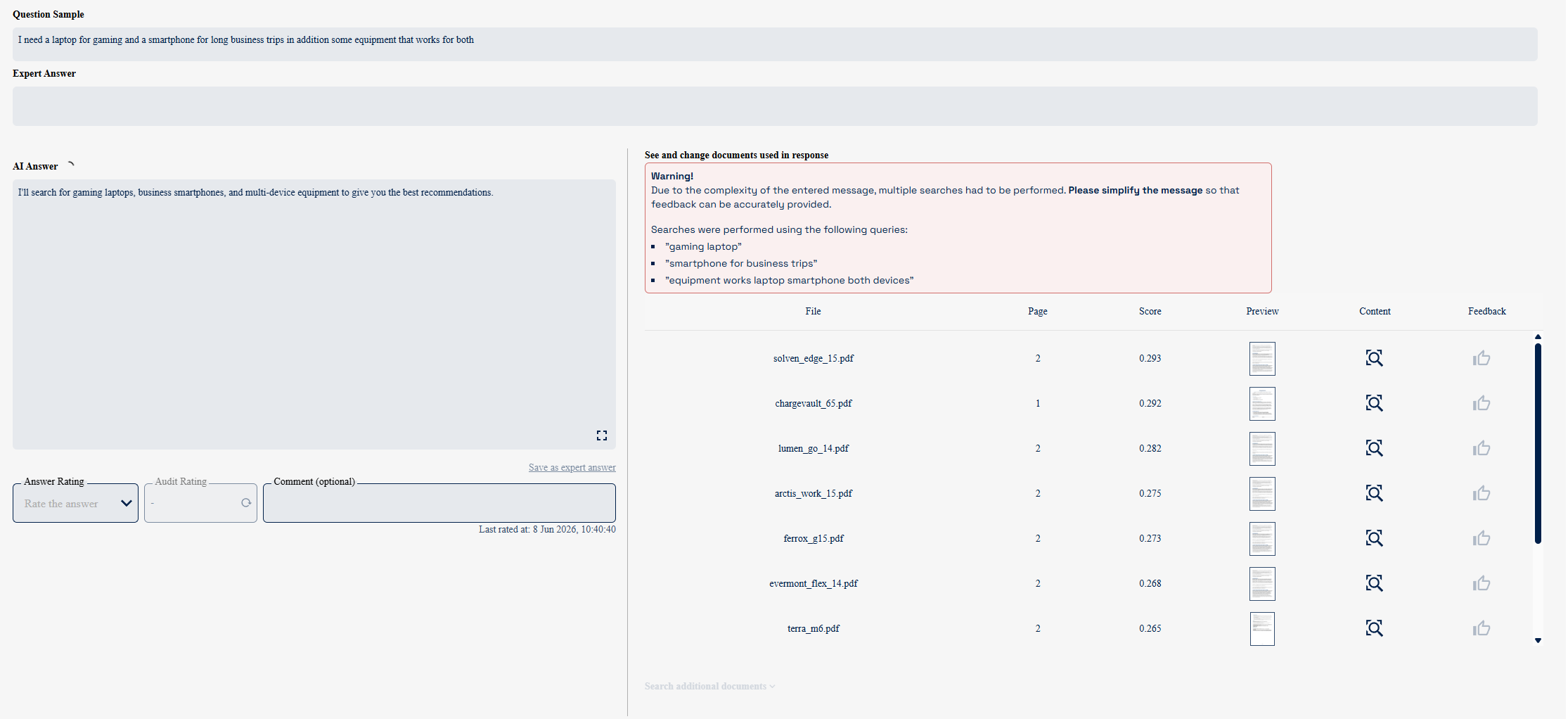Image resolution: width=1568 pixels, height=719 pixels.
Task: Give thumbs up to solven_edge_15.pdf
Action: 1482,358
